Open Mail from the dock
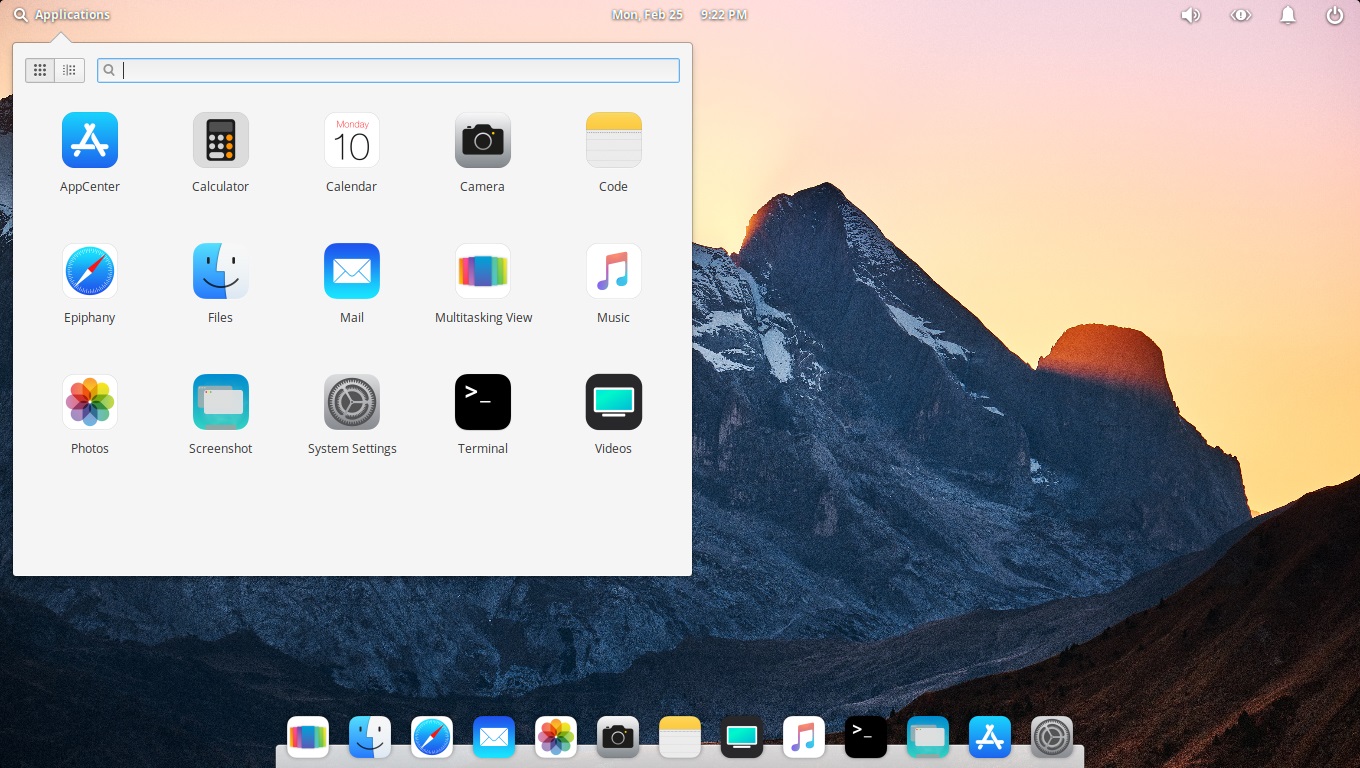 (x=494, y=738)
